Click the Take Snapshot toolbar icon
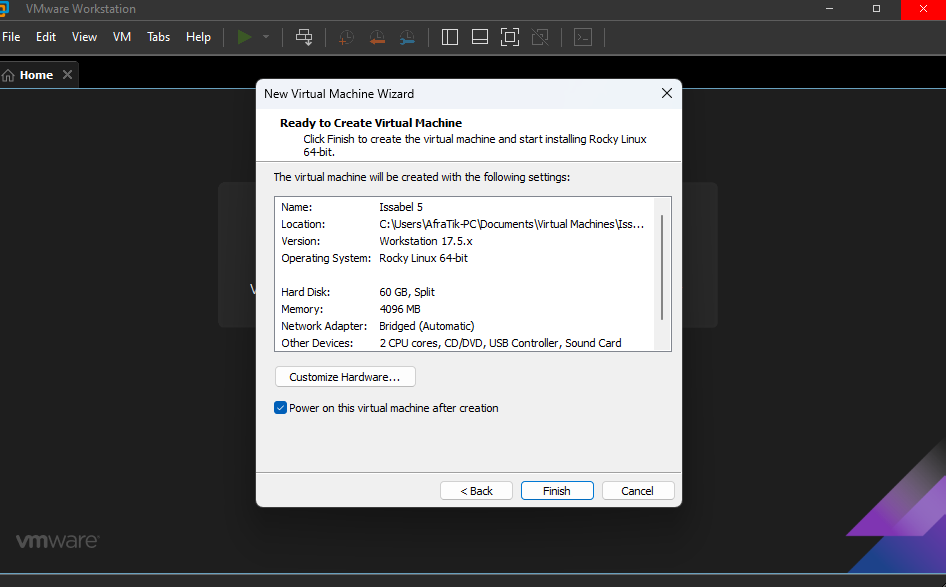 pyautogui.click(x=346, y=37)
